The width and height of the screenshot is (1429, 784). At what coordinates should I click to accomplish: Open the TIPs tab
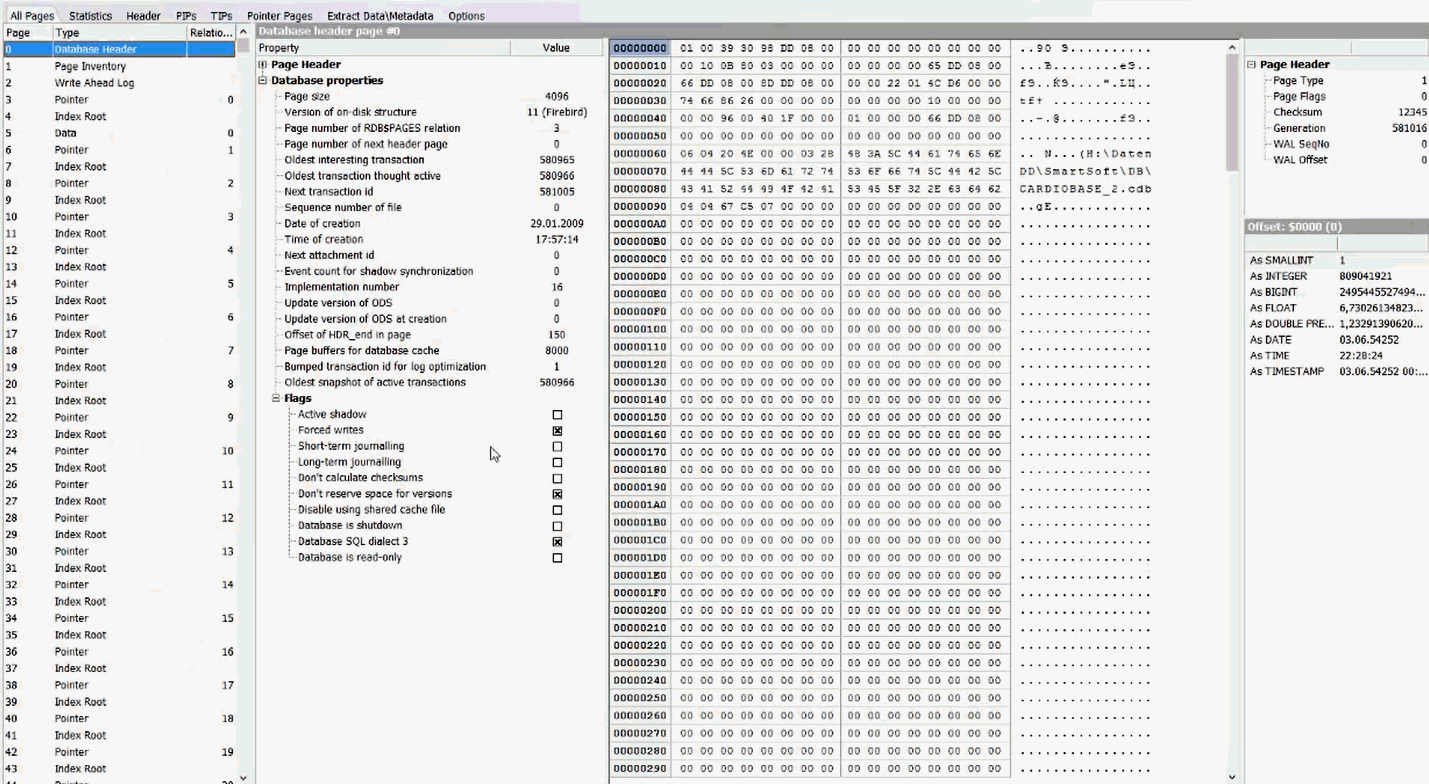point(221,16)
